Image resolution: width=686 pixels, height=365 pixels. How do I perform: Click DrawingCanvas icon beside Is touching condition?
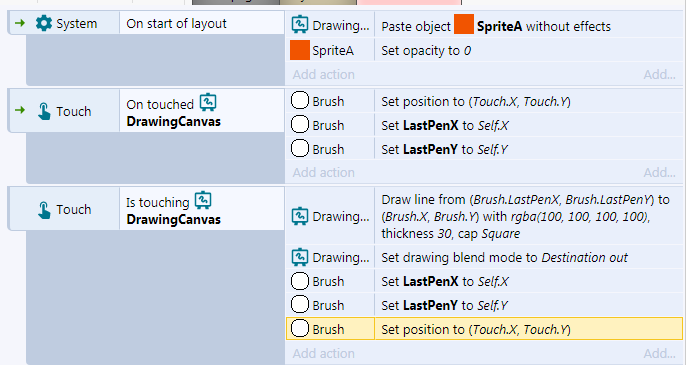(203, 200)
